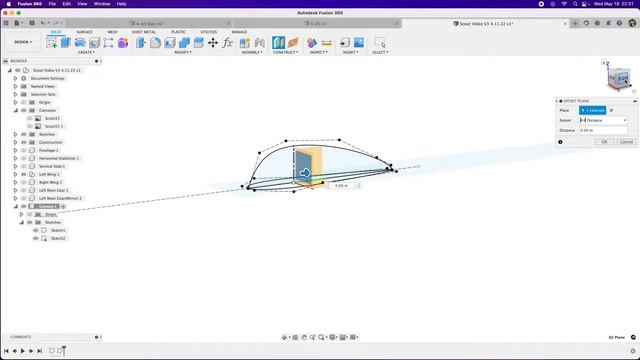Click the Undo arrow
This screenshot has height=360, width=640.
[43, 23]
